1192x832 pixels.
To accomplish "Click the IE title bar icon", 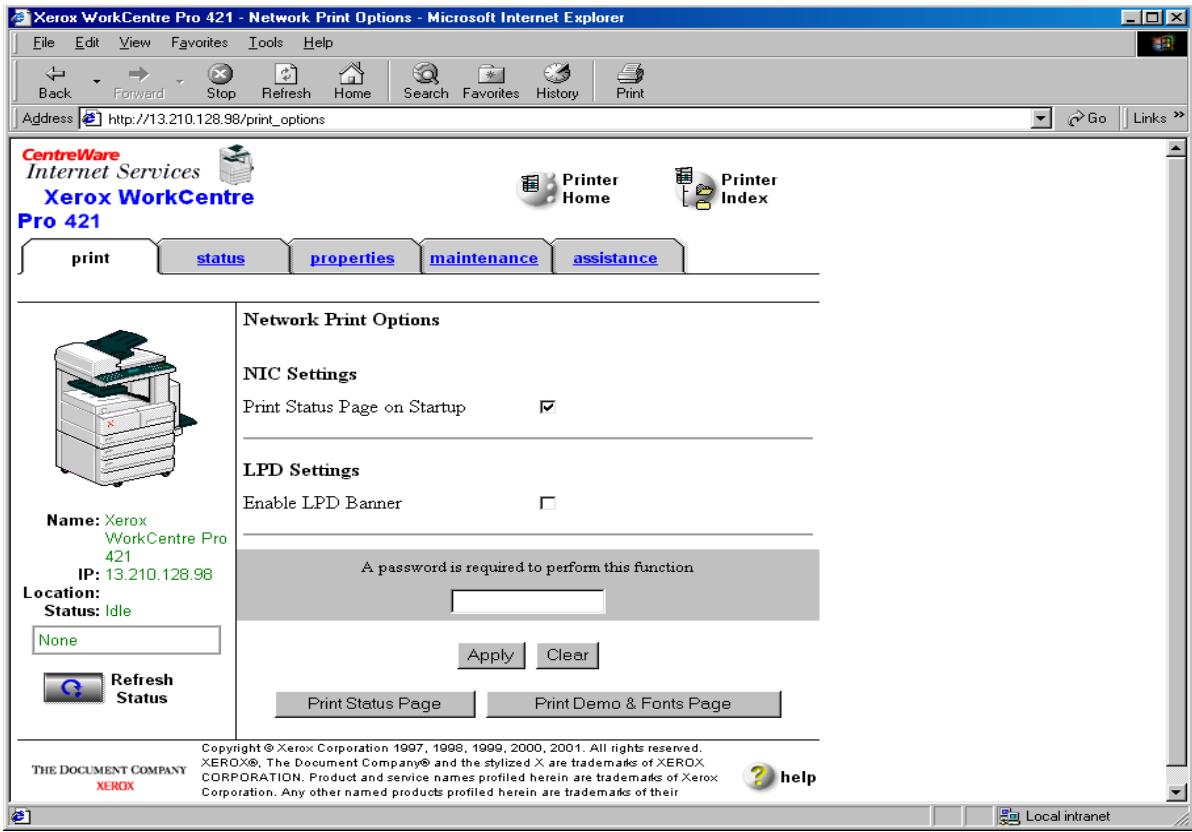I will point(20,17).
